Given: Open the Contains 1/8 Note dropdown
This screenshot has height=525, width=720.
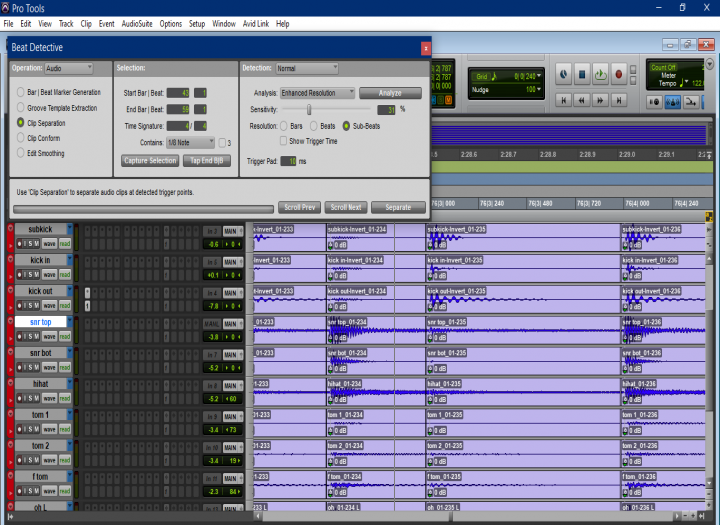Looking at the screenshot, I should coord(190,142).
